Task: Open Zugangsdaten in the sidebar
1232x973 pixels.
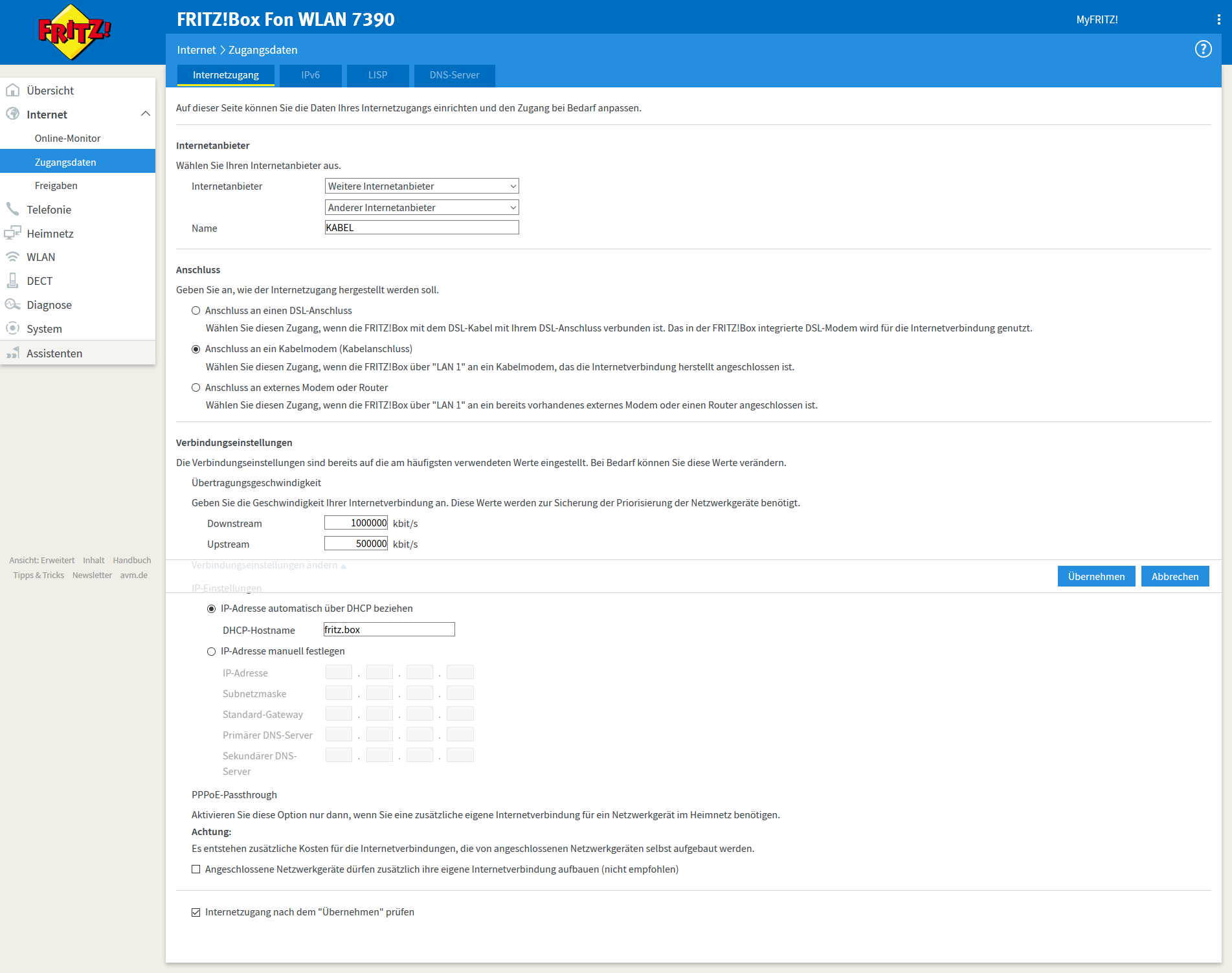Action: (x=78, y=162)
